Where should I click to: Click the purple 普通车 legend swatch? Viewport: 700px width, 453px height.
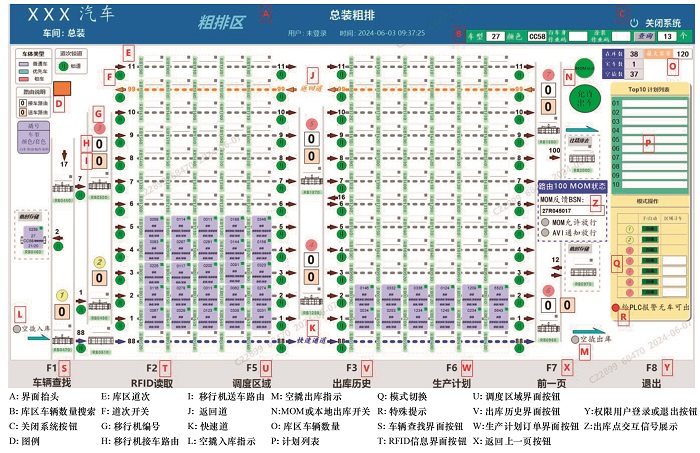(24, 64)
